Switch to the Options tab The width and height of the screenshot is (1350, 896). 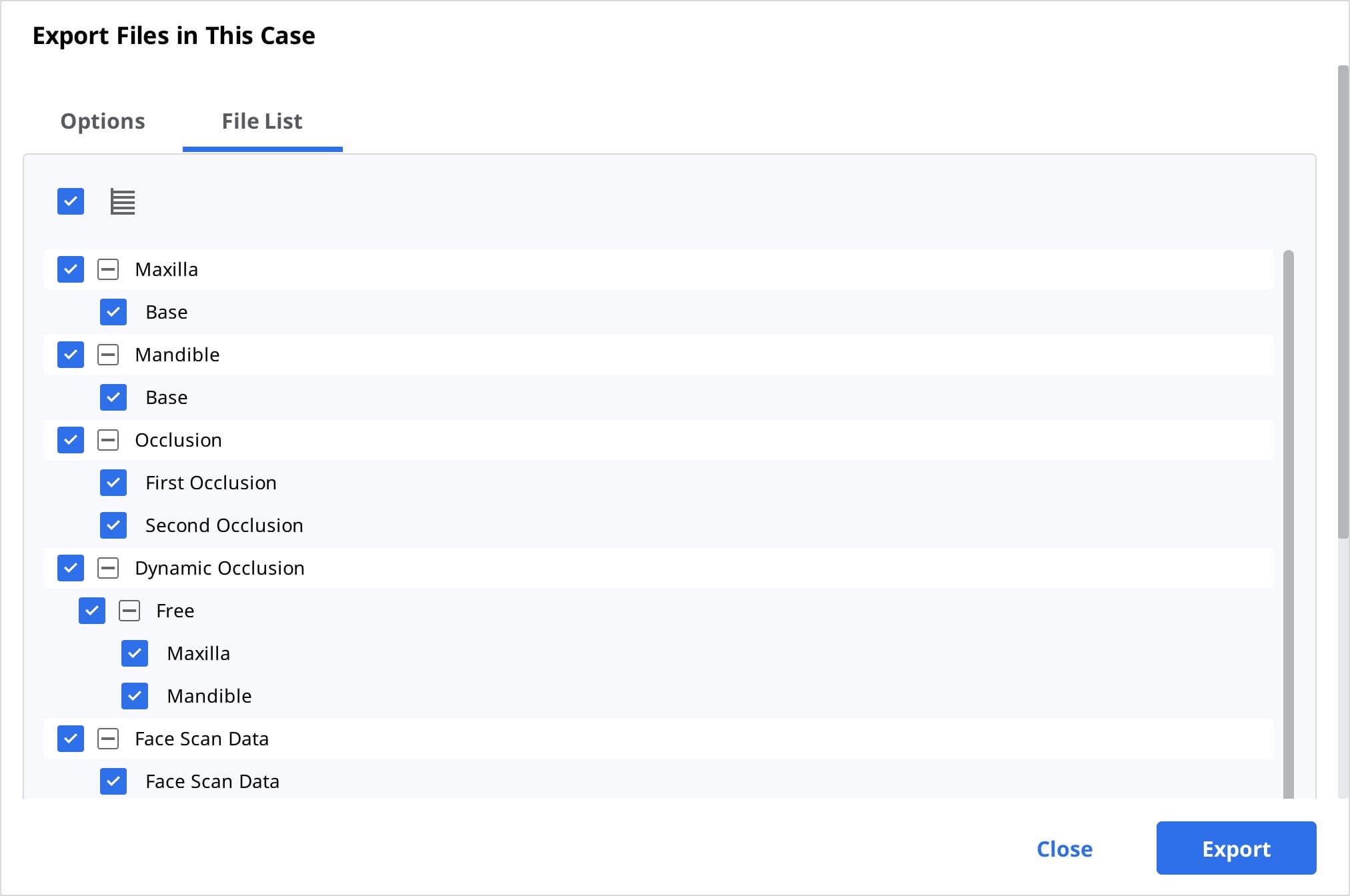pyautogui.click(x=103, y=121)
